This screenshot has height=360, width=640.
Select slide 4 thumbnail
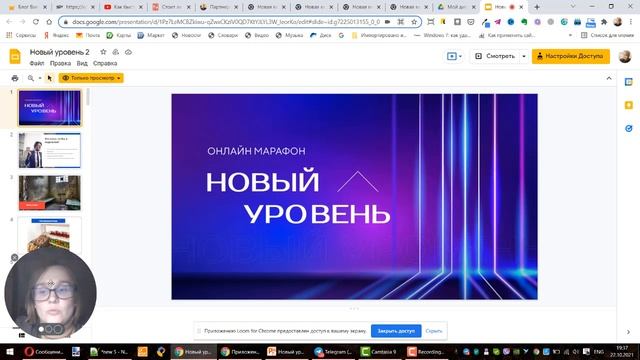click(49, 236)
